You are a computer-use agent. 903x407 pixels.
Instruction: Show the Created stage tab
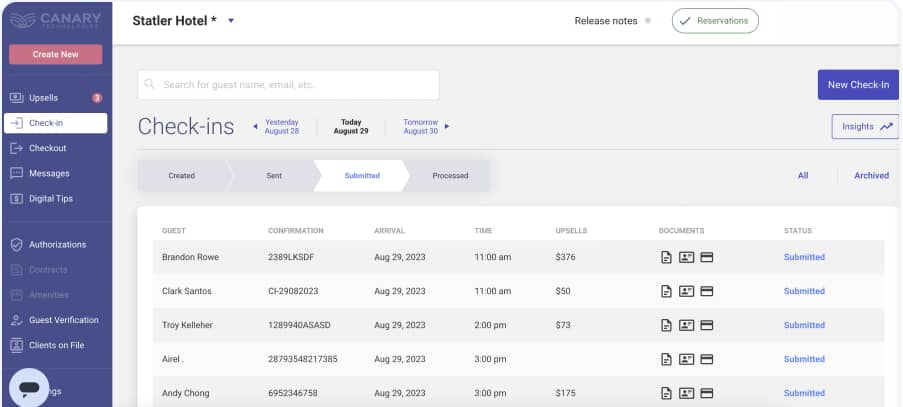(x=181, y=176)
